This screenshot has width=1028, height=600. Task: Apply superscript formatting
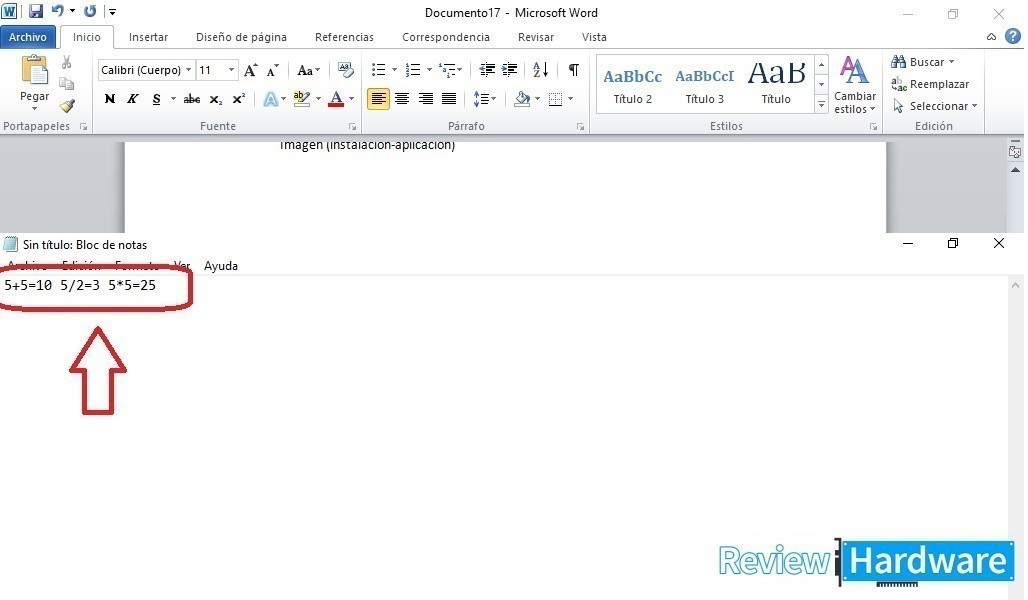pos(239,99)
